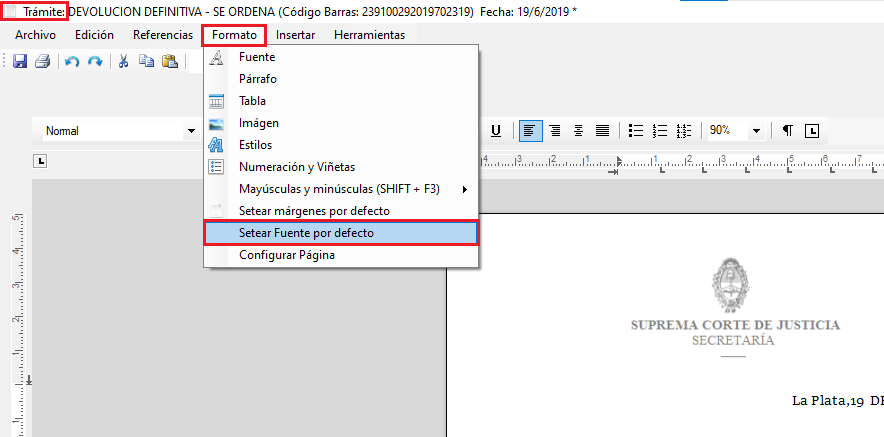884x437 pixels.
Task: Click the tab stop selector left of ruler
Action: pos(40,160)
